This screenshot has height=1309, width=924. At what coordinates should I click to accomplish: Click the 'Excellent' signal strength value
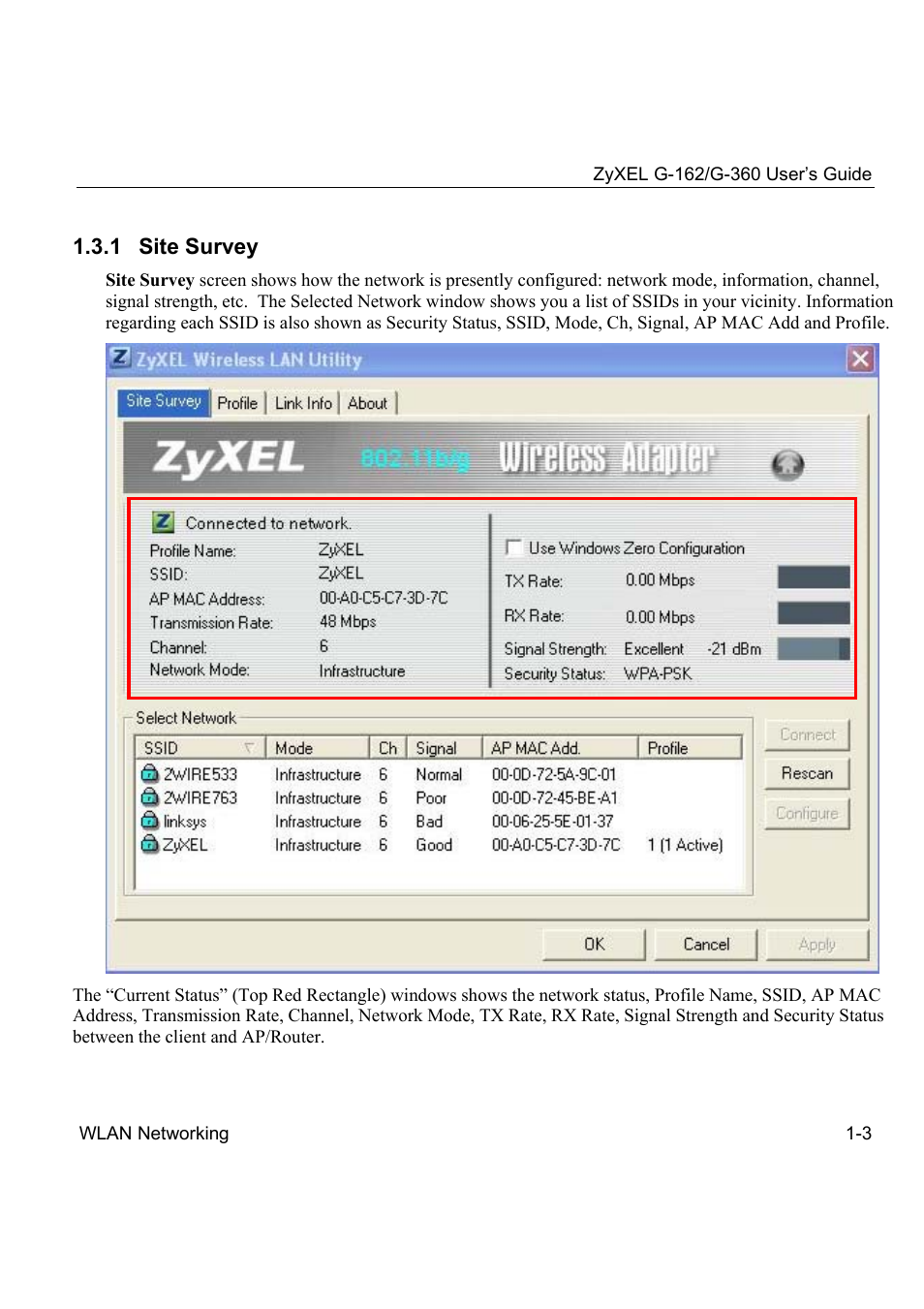coord(654,648)
